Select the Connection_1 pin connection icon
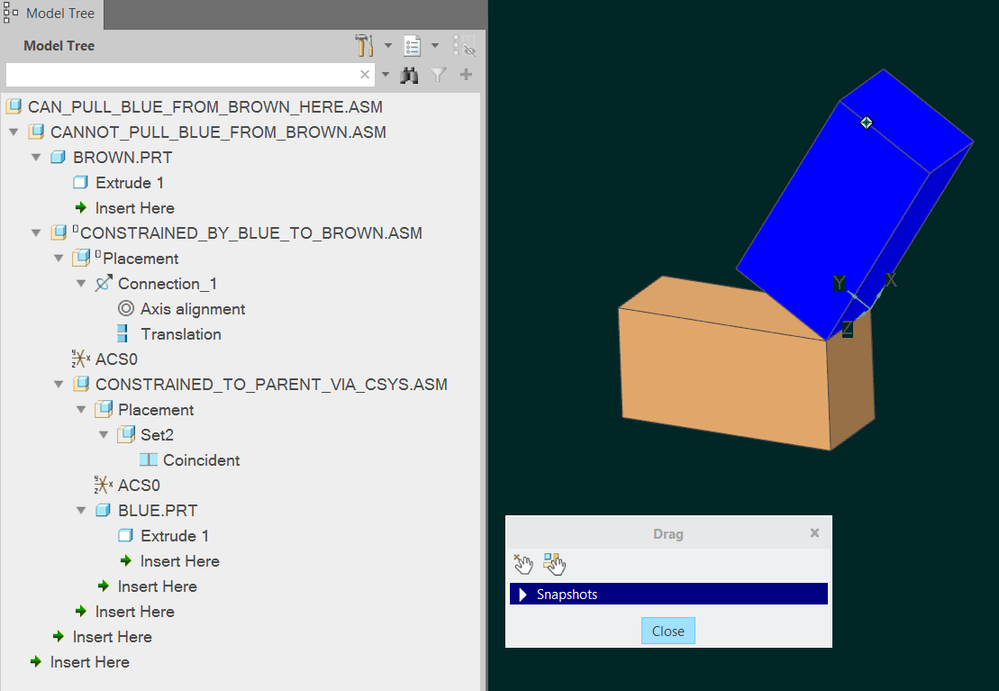Image resolution: width=999 pixels, height=691 pixels. click(x=103, y=283)
